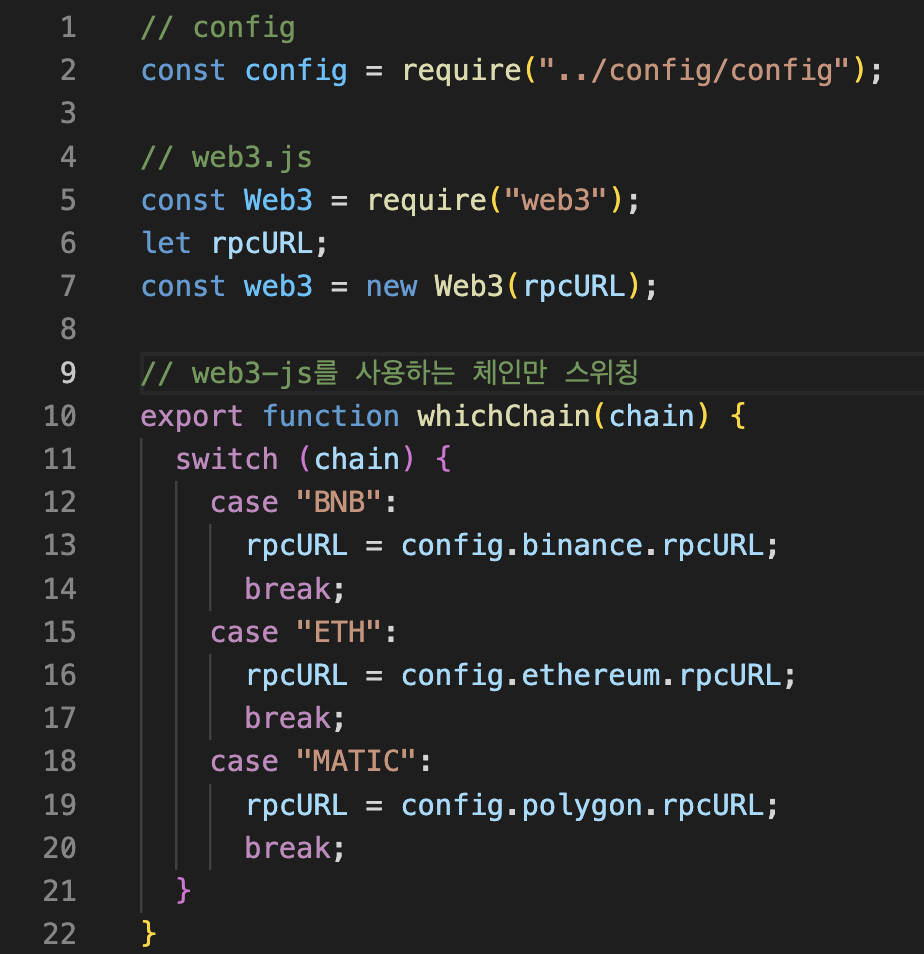Click the "web3" string in require call
Viewport: 924px width, 954px height.
[x=555, y=201]
